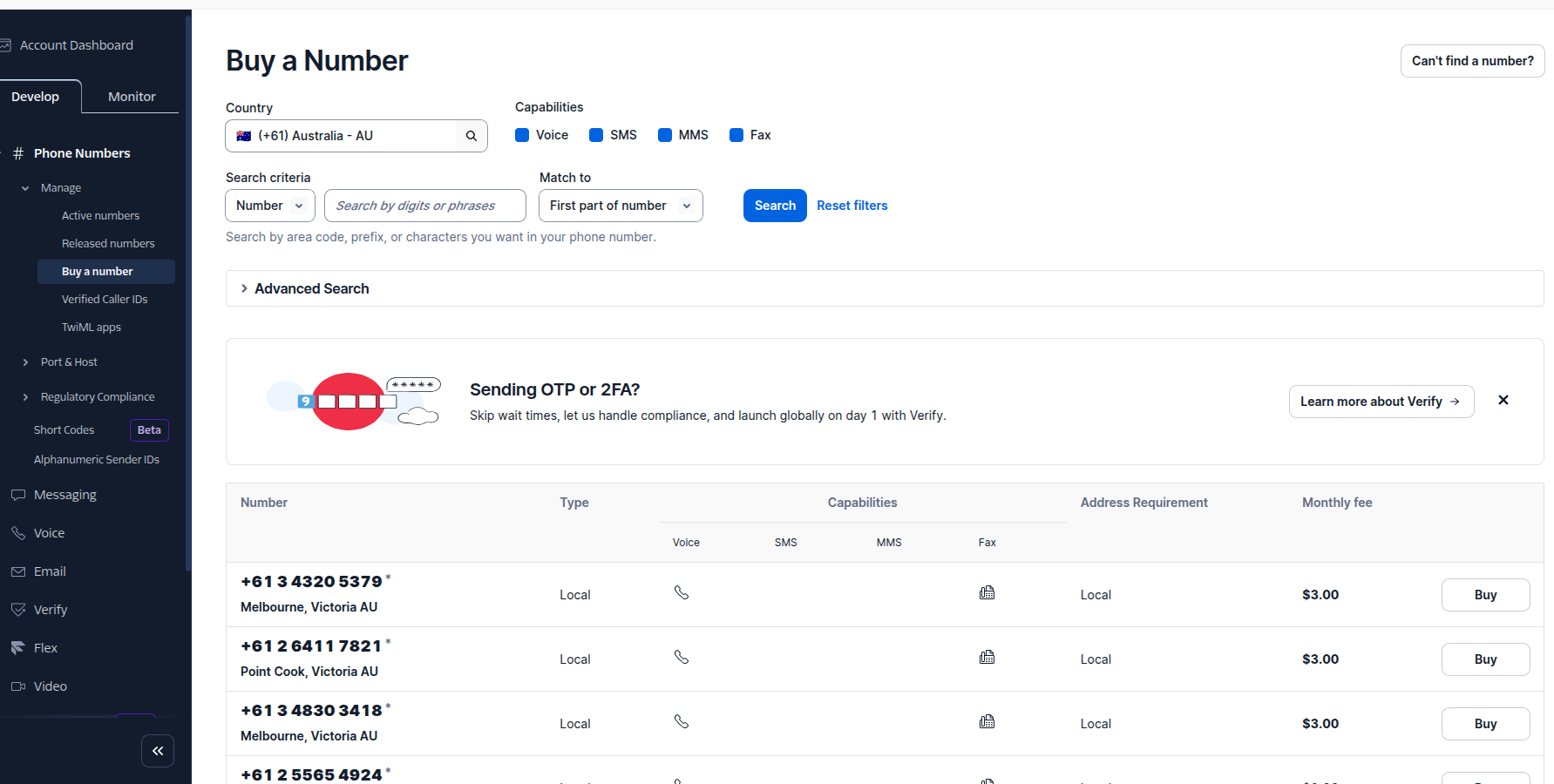Open the Email product in sidebar
The image size is (1554, 784).
[50, 571]
